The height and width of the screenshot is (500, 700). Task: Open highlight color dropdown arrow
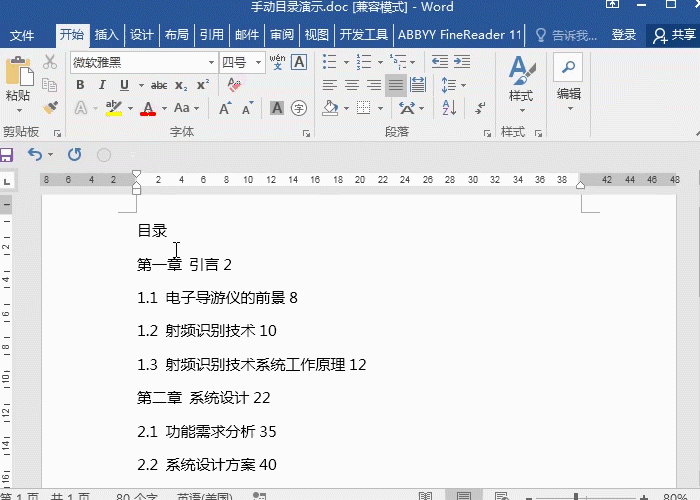coord(130,108)
